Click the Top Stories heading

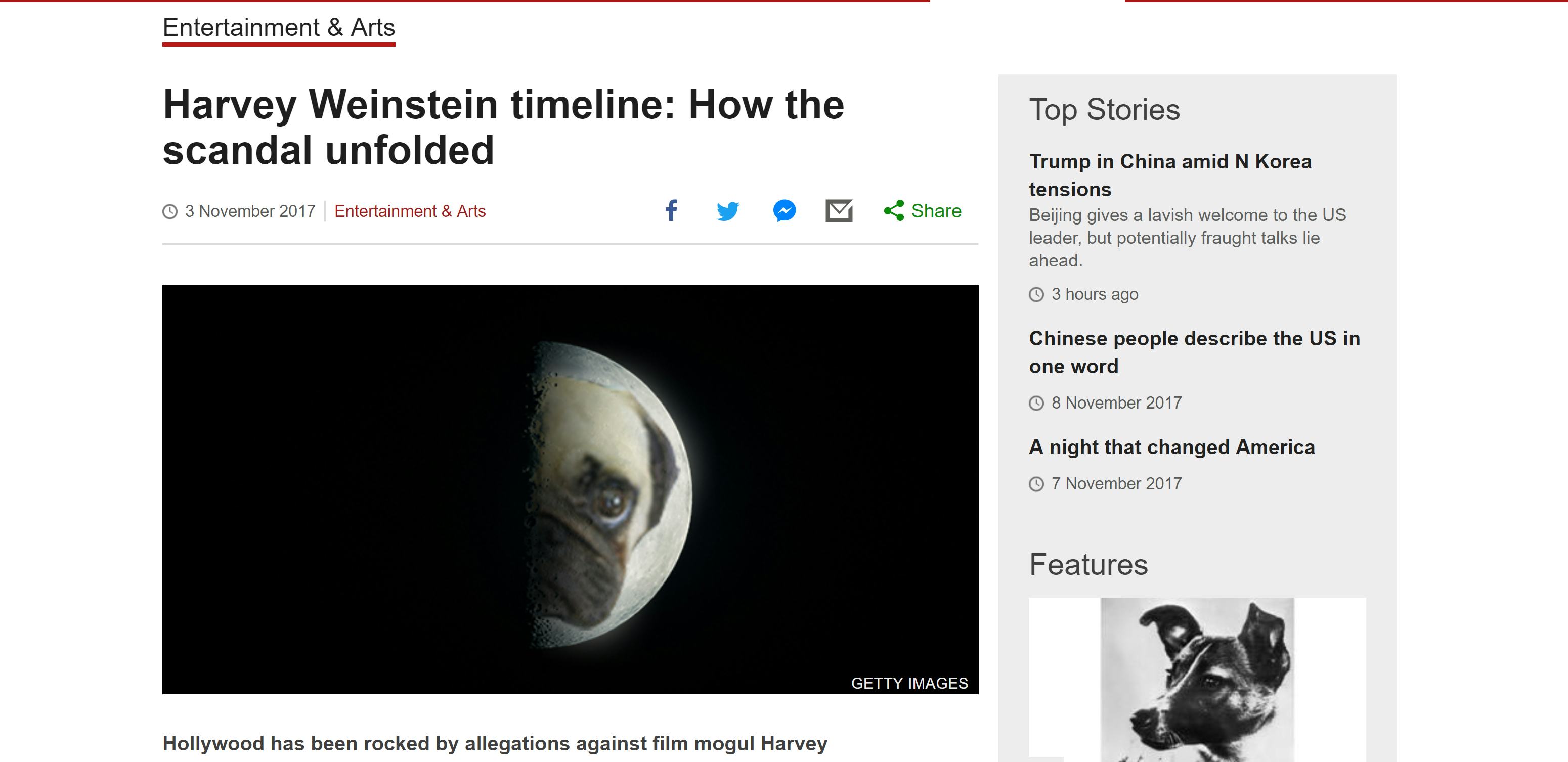coord(1104,110)
